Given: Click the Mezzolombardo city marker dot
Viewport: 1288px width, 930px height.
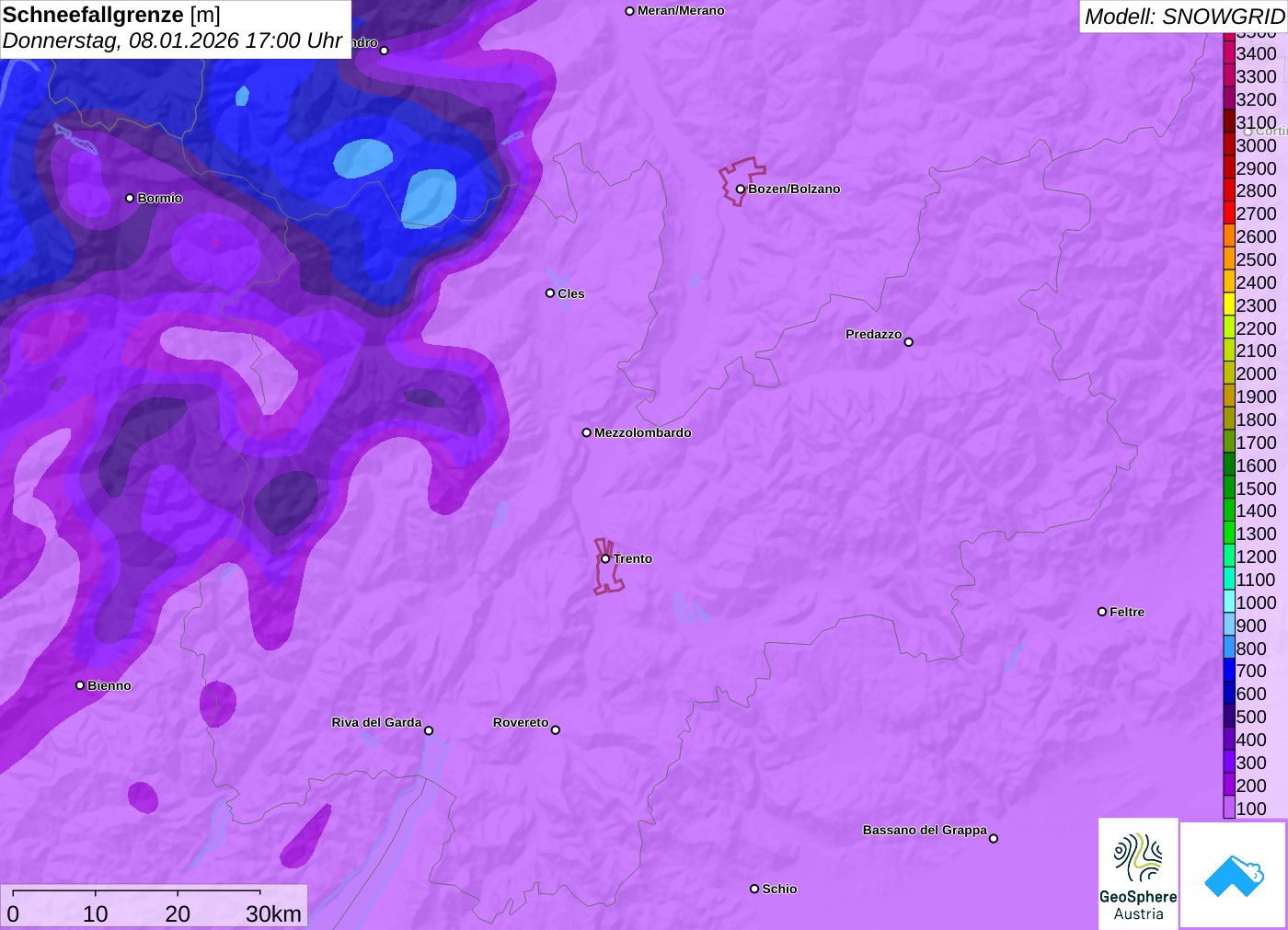Looking at the screenshot, I should (587, 432).
